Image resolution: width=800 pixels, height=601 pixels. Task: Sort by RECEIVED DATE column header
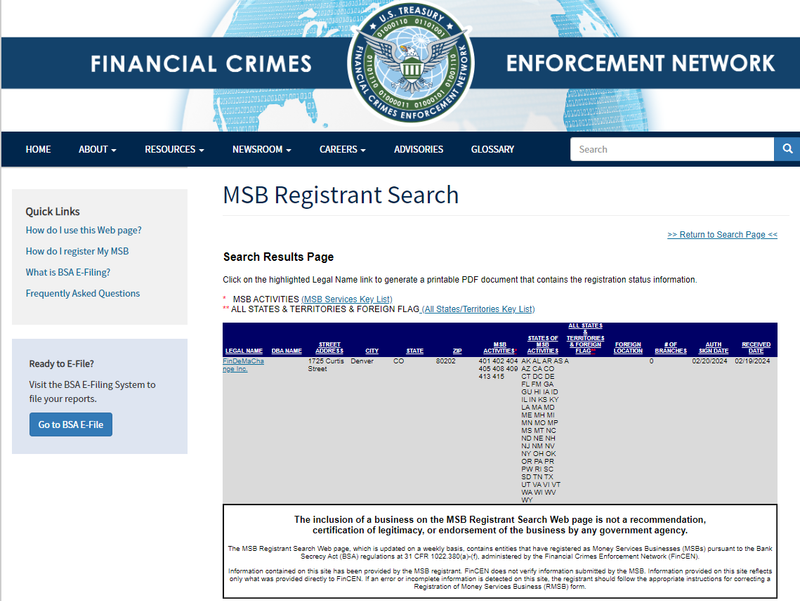(756, 348)
